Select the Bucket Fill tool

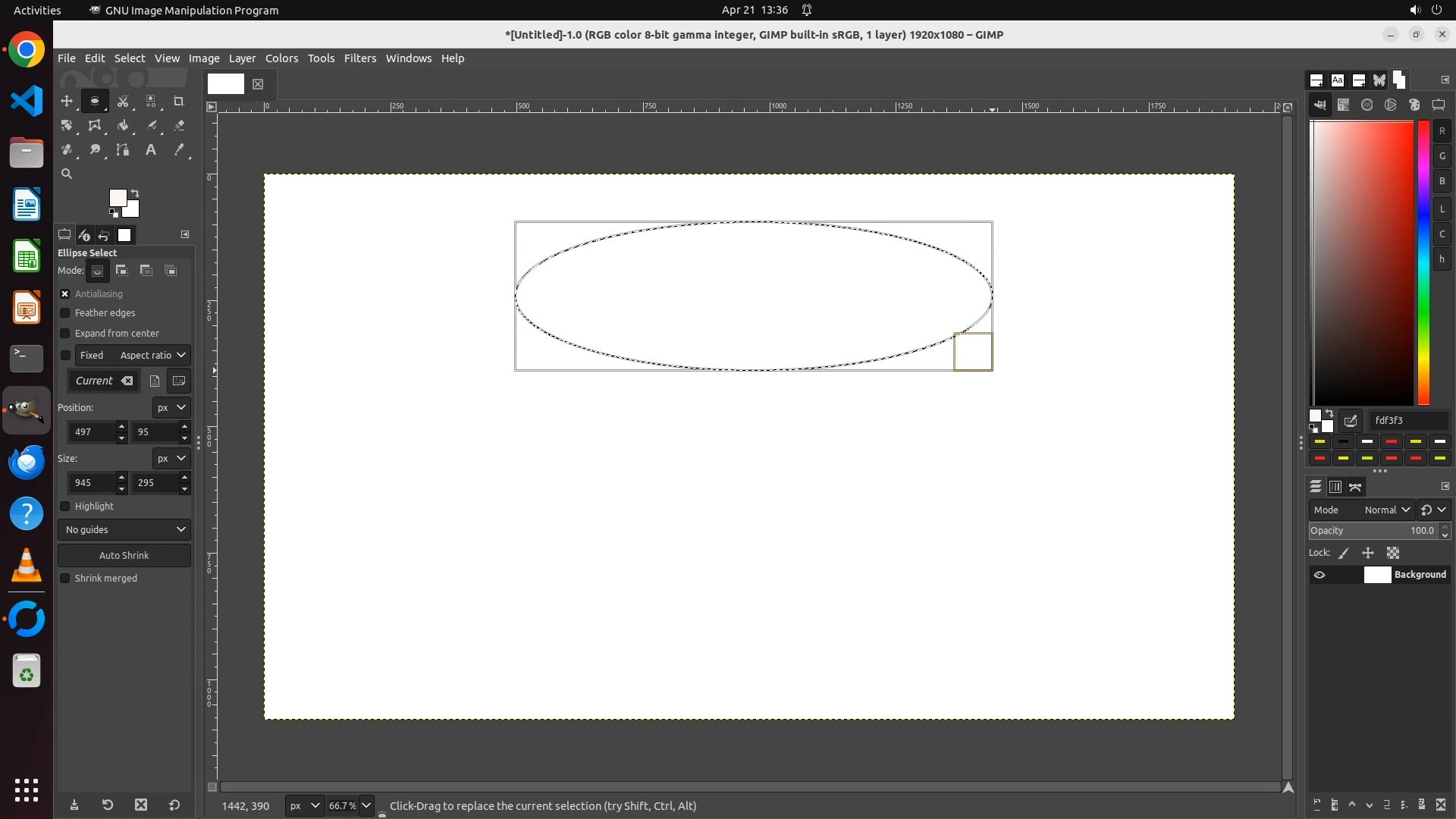pos(123,125)
